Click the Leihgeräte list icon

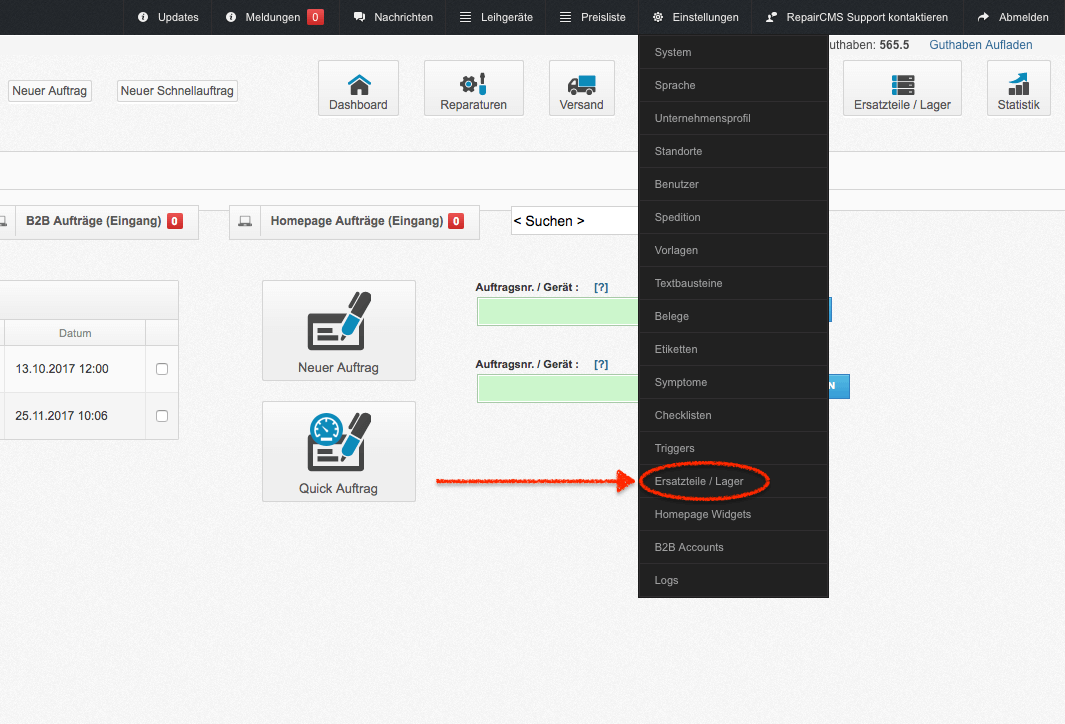click(465, 17)
